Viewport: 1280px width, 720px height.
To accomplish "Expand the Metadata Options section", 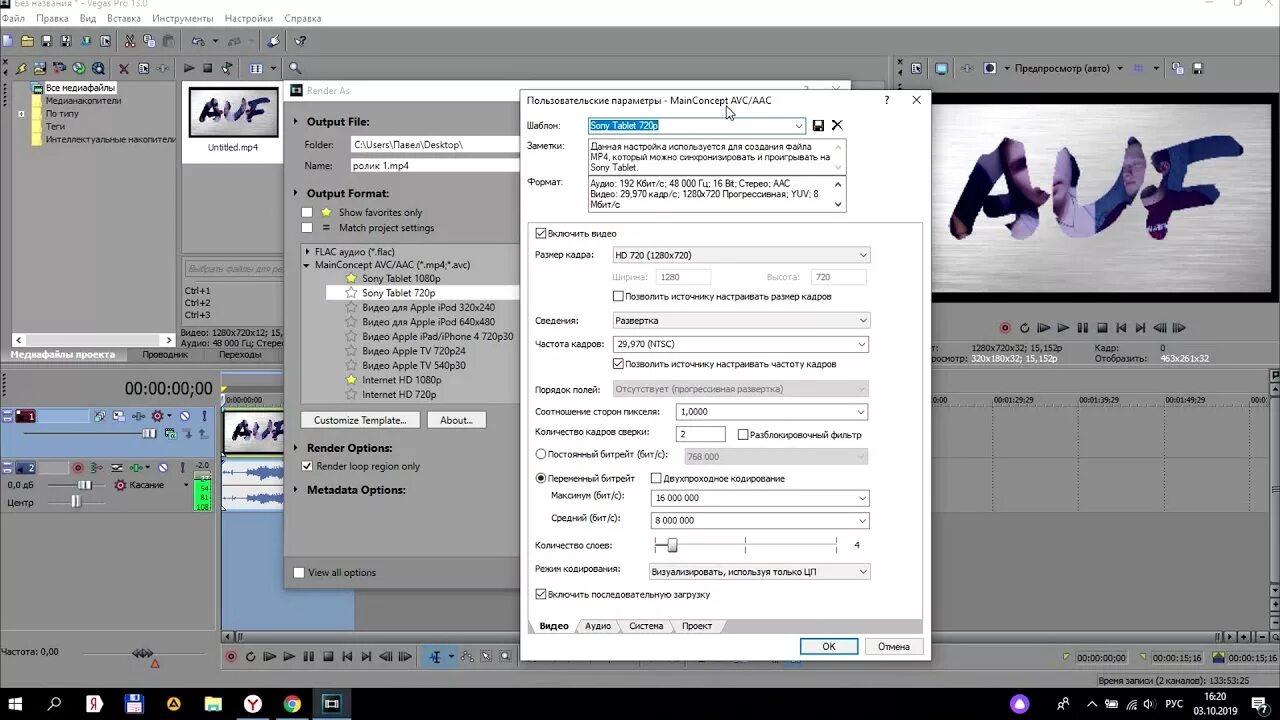I will 296,490.
